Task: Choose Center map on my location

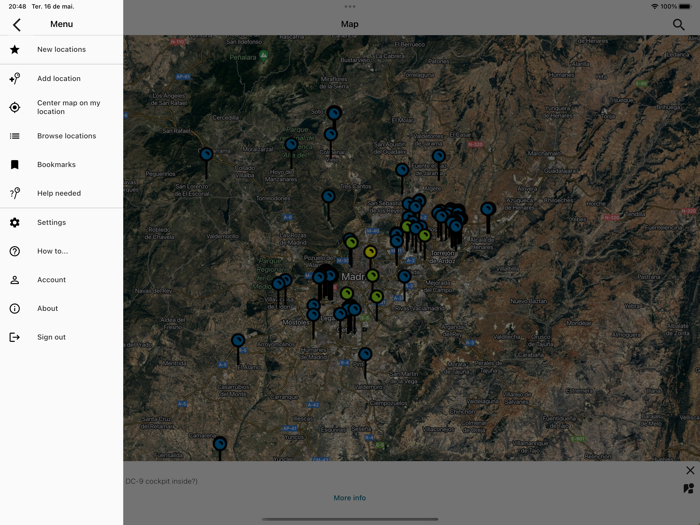Action: (61, 107)
